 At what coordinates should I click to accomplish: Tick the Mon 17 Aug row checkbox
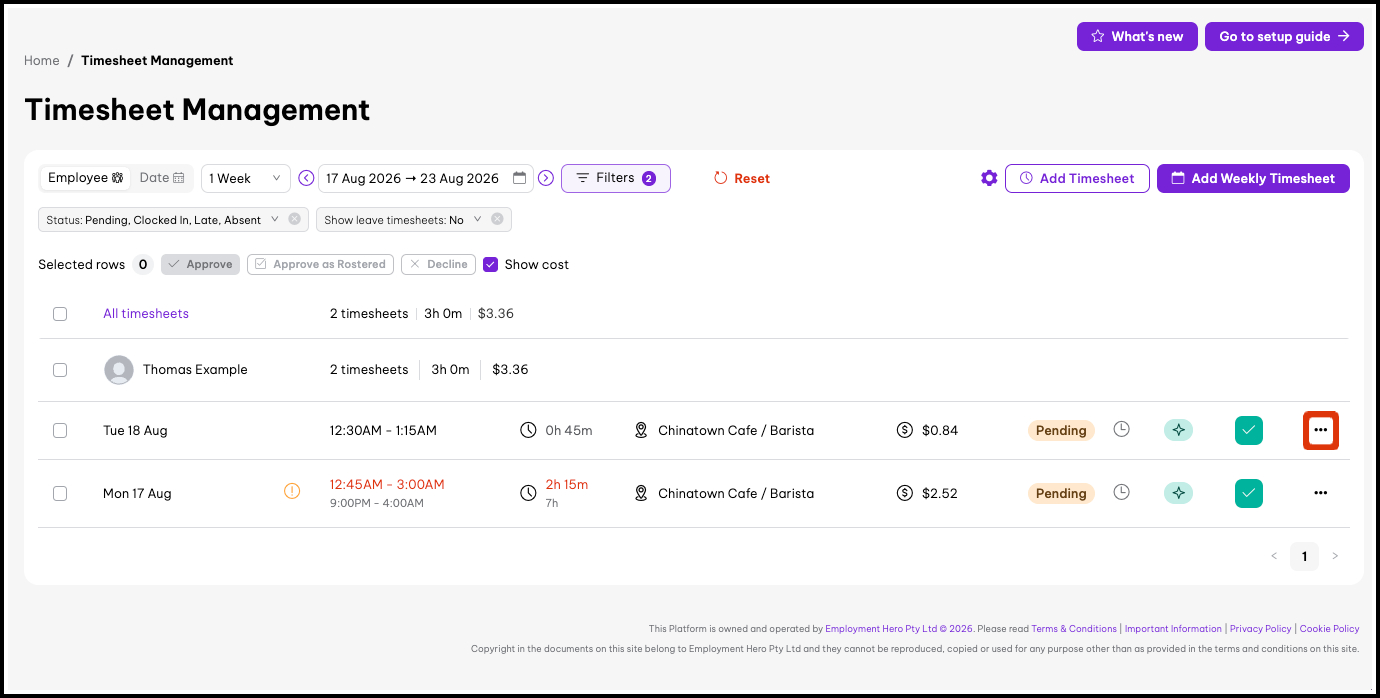tap(60, 493)
